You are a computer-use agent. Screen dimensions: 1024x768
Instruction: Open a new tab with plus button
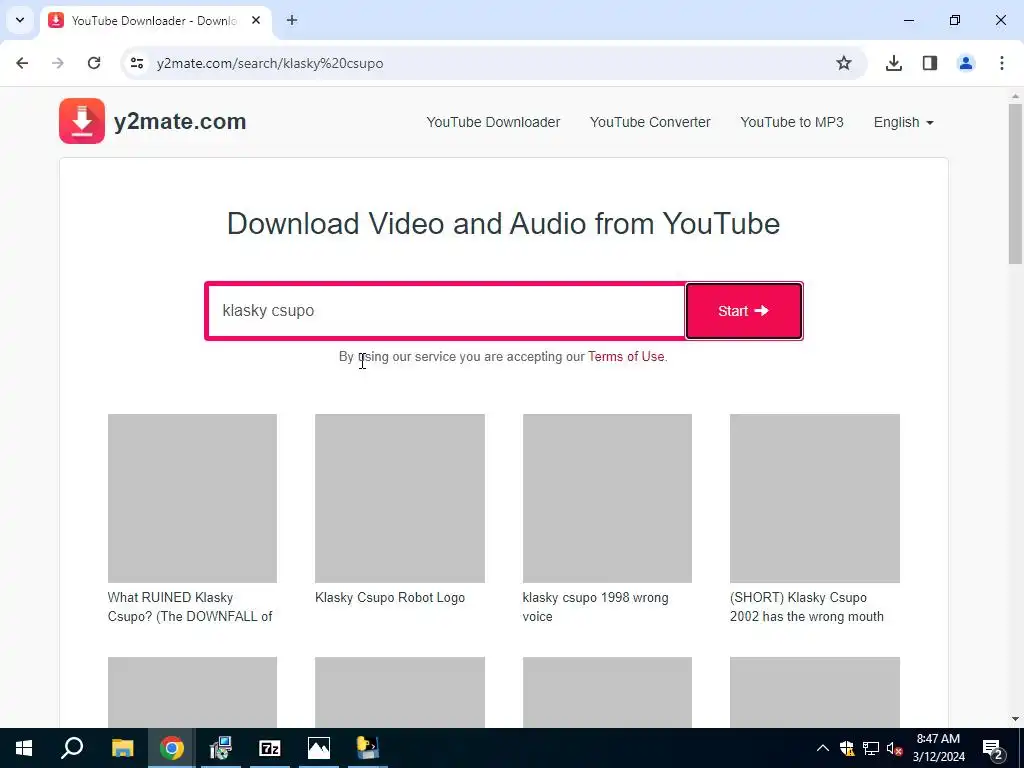(292, 20)
